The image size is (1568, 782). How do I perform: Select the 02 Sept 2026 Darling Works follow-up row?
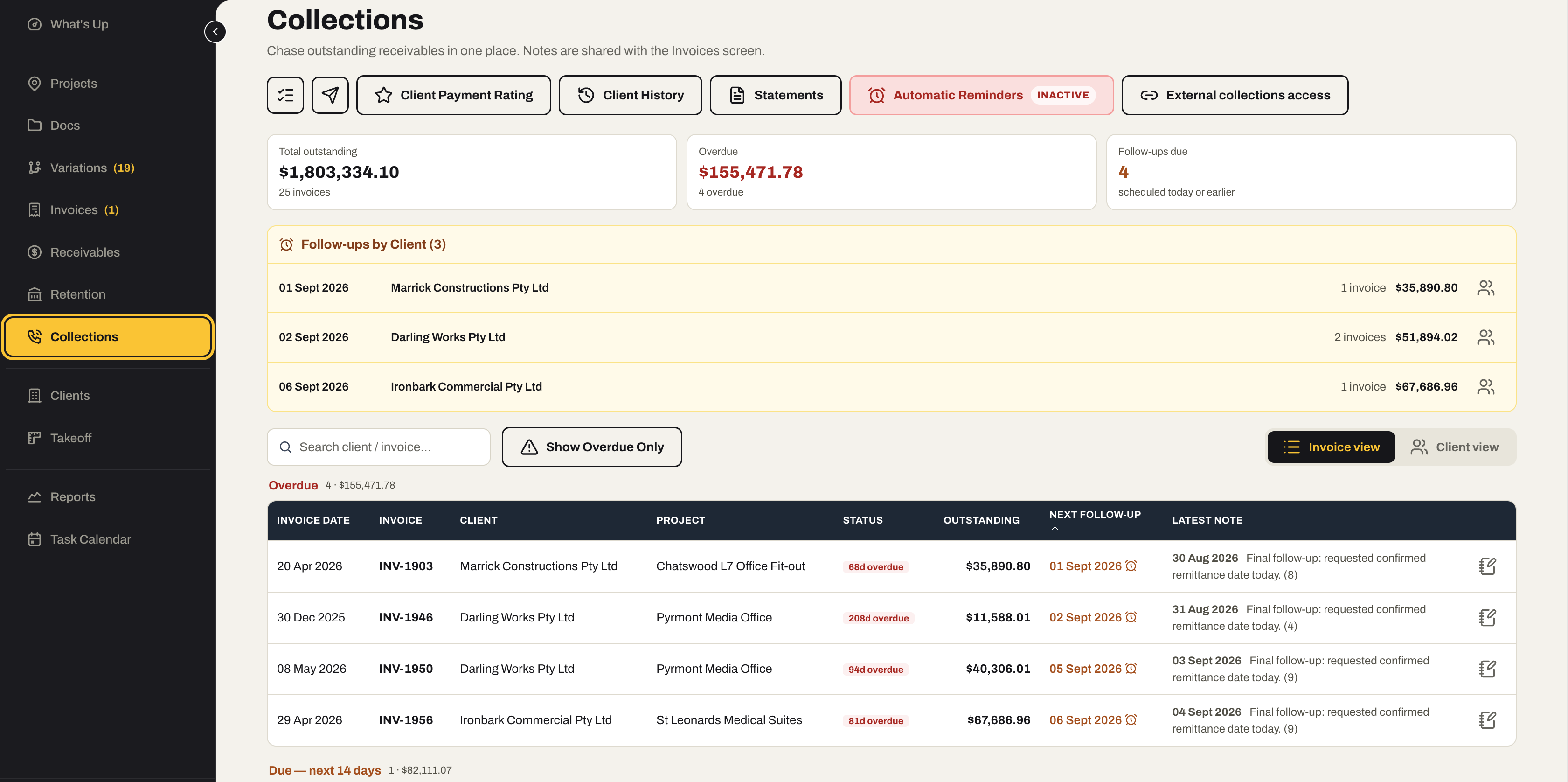point(891,337)
